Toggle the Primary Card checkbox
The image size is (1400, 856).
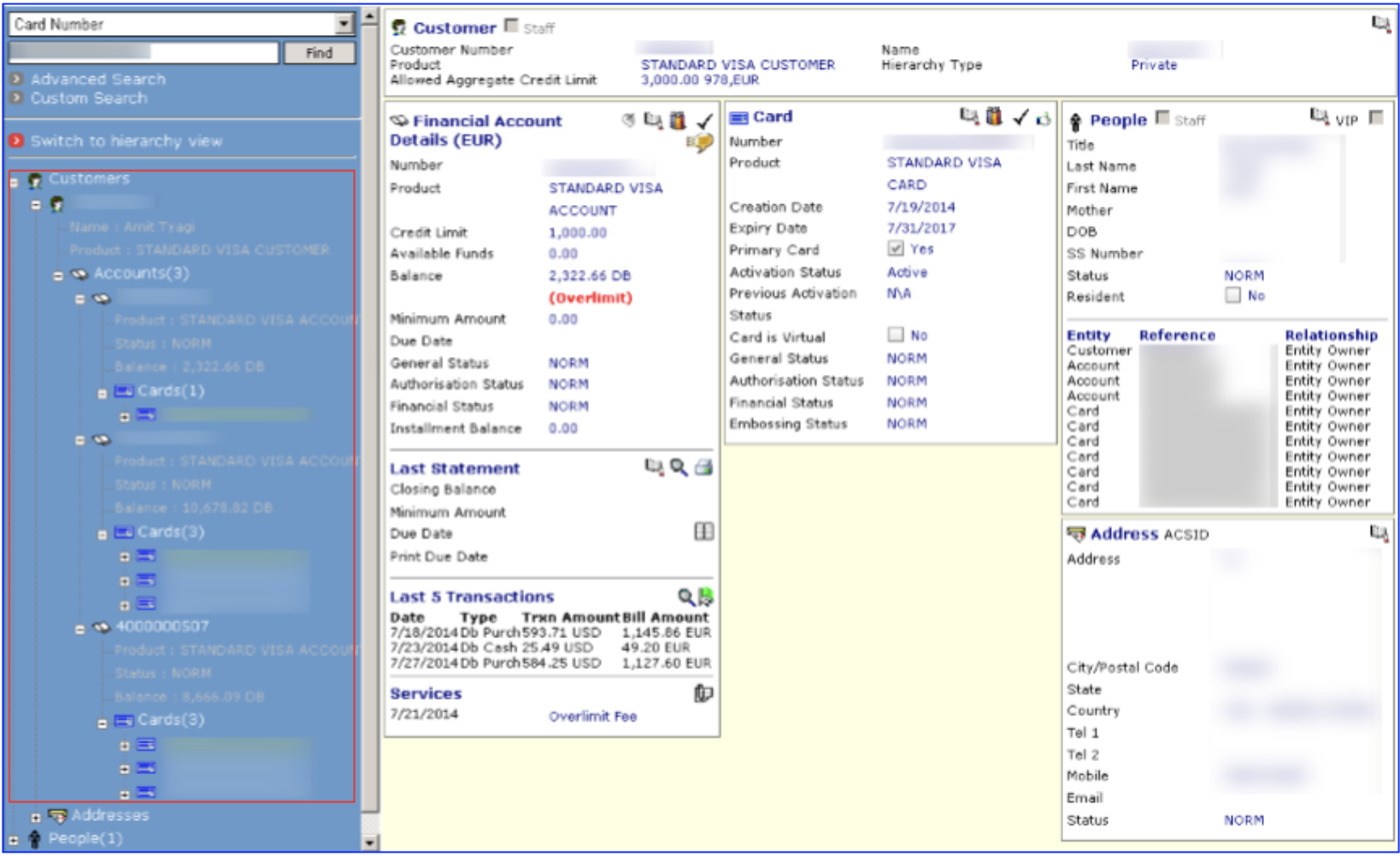pos(896,249)
